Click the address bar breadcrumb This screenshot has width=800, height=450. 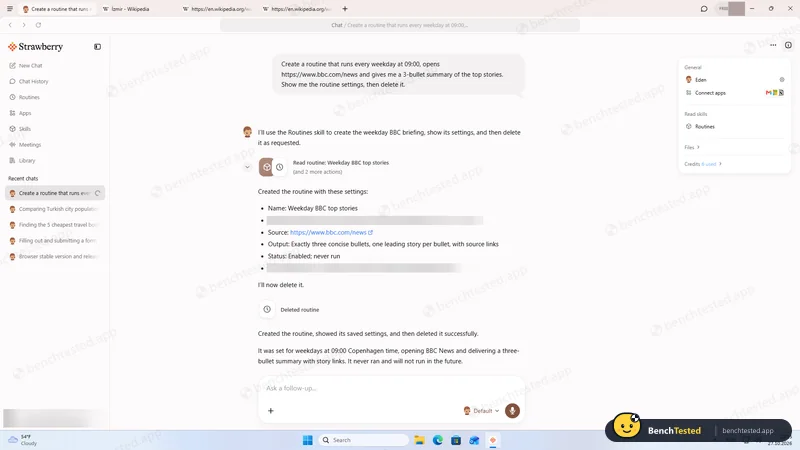(x=399, y=25)
